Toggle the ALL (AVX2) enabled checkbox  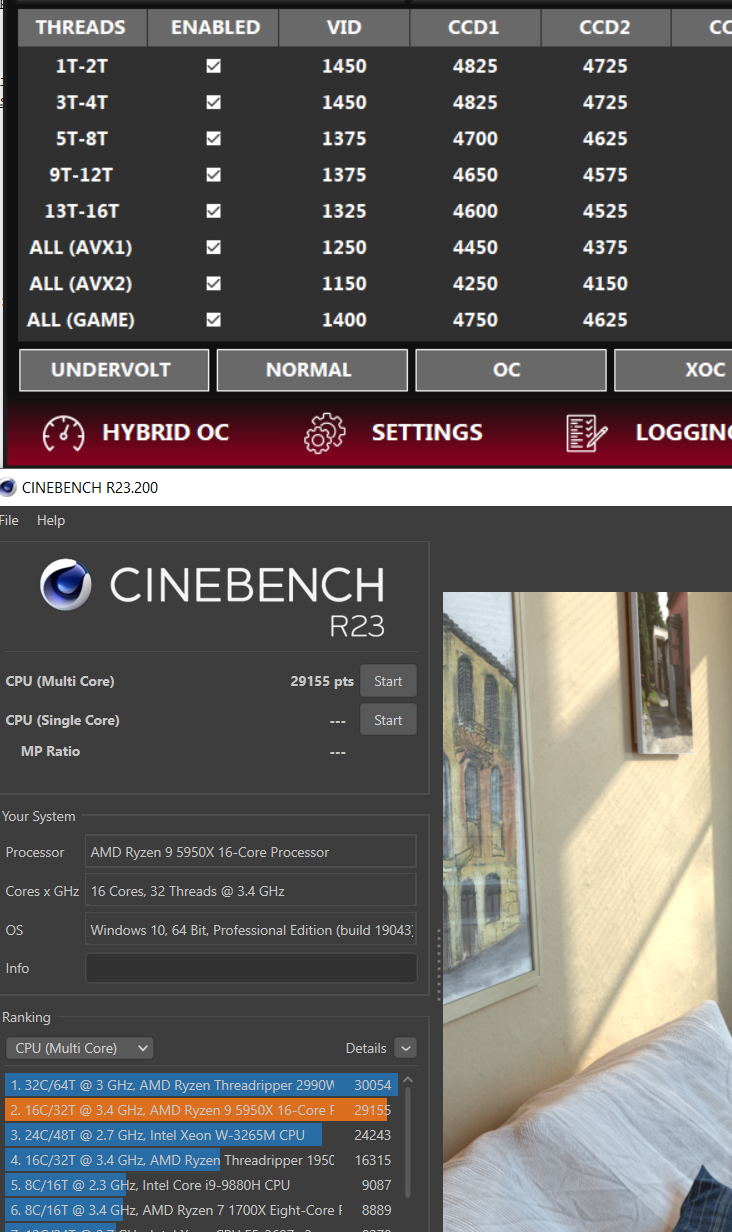tap(213, 284)
